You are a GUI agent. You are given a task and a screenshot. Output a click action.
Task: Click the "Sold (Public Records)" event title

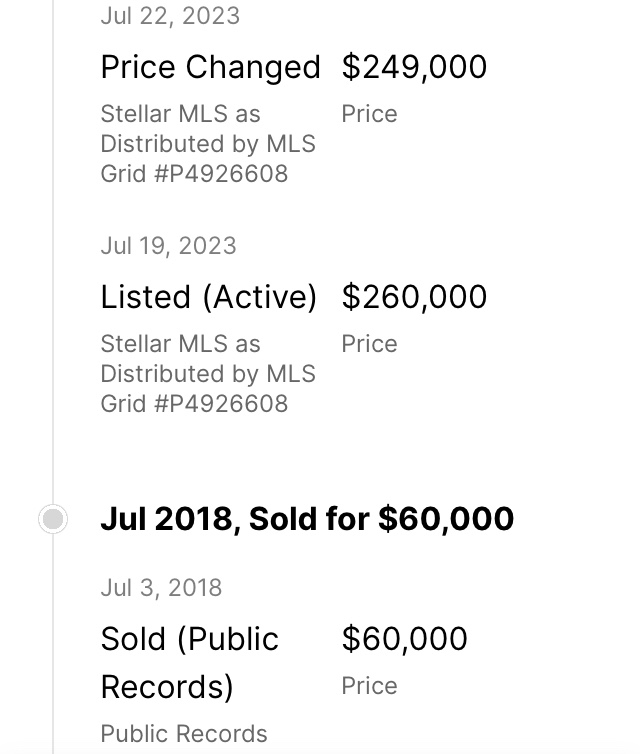pyautogui.click(x=190, y=662)
